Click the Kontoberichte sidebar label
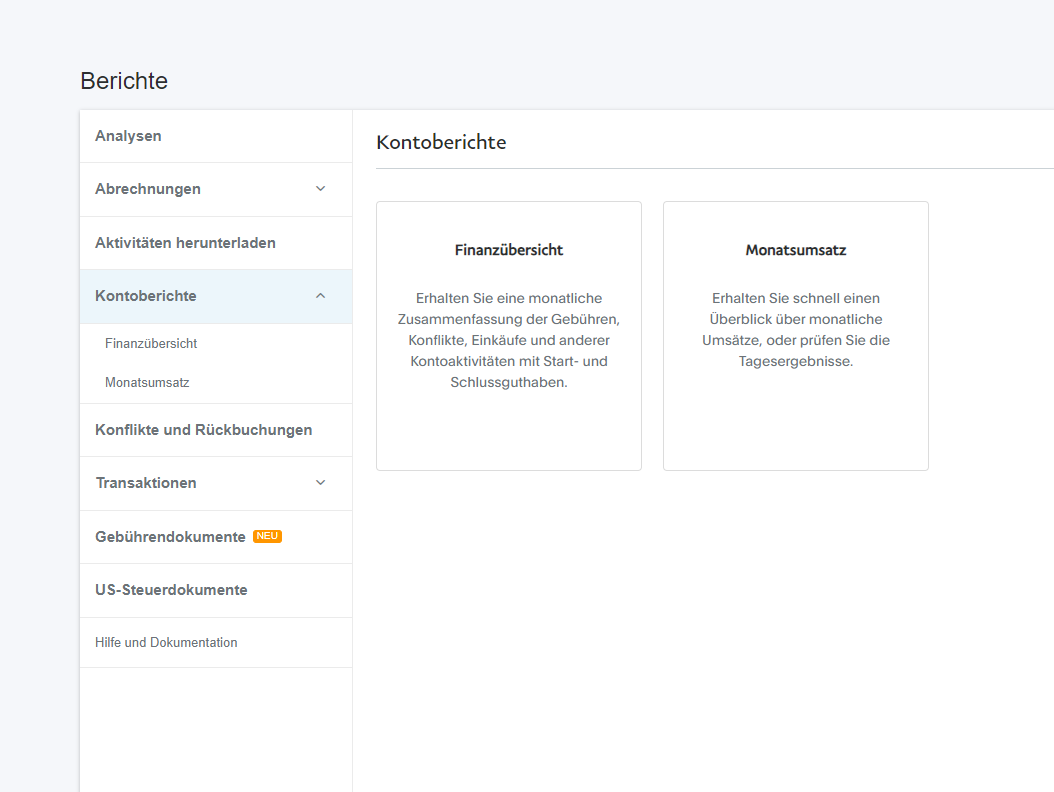The image size is (1054, 792). (146, 296)
